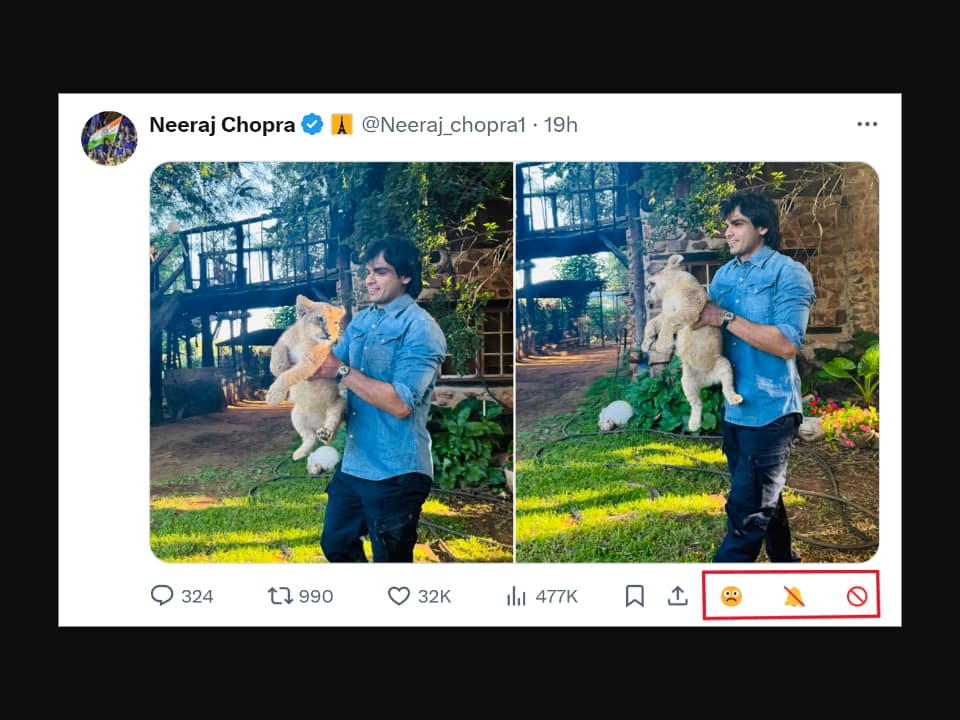Click the red circle-slash block icon
Viewport: 960px width, 720px height.
(x=856, y=596)
